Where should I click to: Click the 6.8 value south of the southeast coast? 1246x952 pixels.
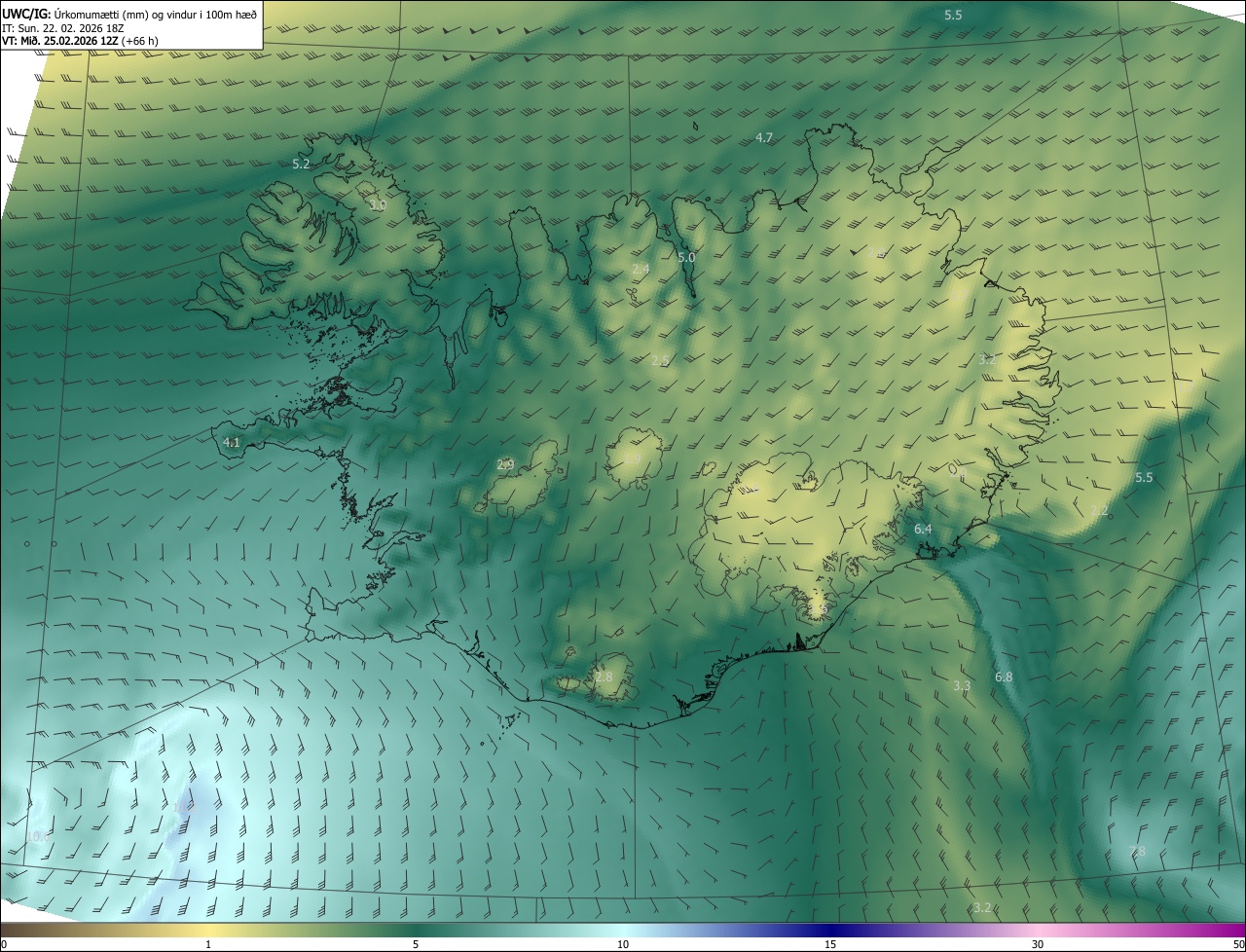[x=1004, y=677]
